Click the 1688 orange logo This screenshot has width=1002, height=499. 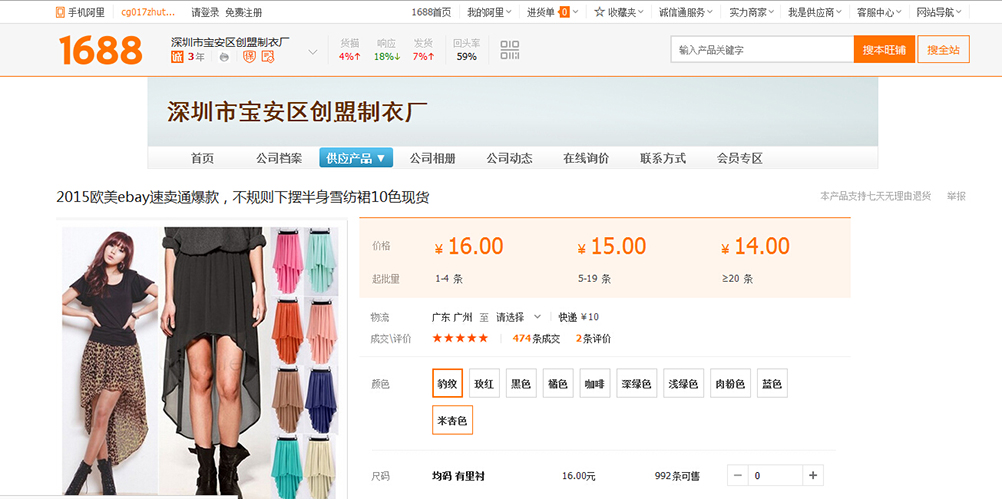100,50
